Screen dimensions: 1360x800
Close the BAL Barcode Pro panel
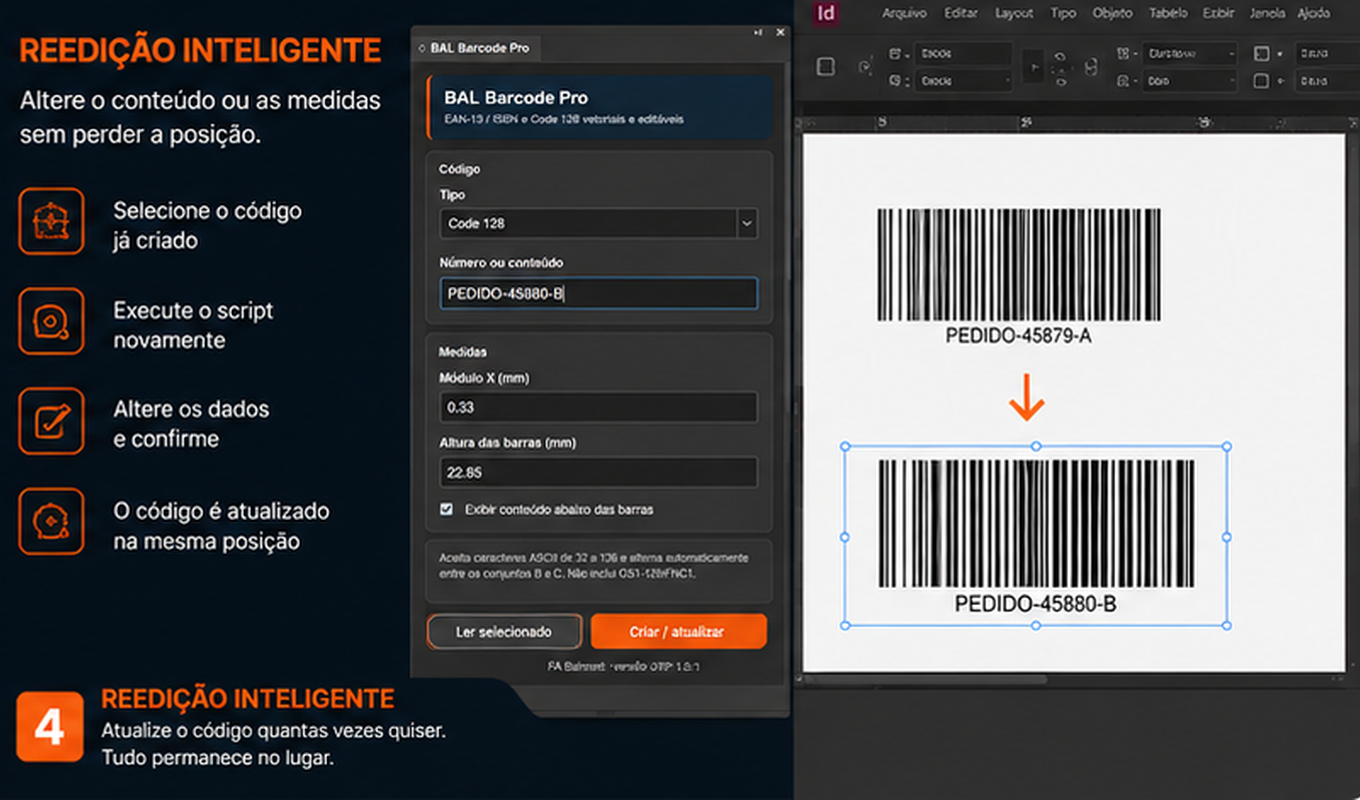[781, 32]
